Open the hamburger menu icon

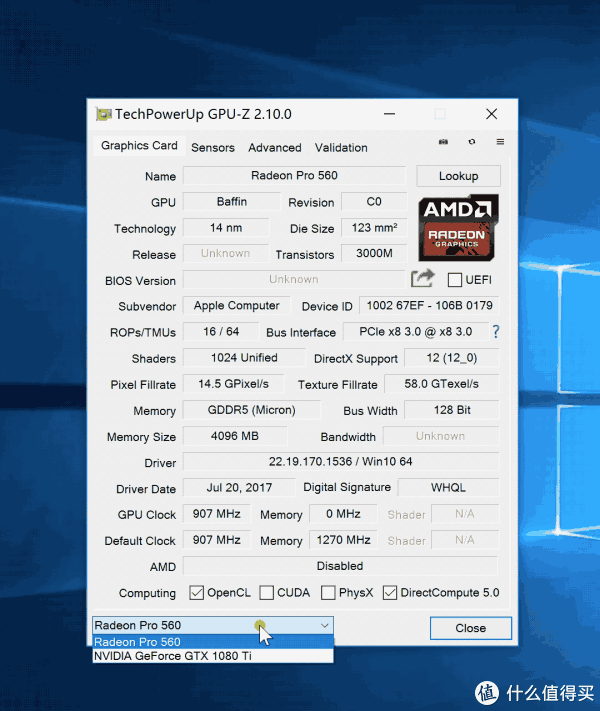(500, 142)
